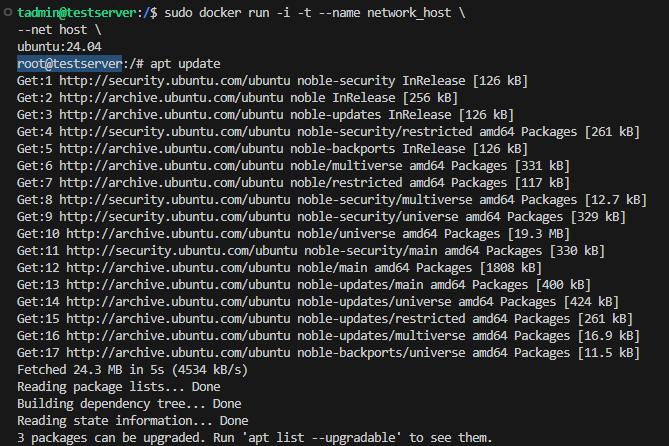The height and width of the screenshot is (446, 669).
Task: Open the Get:2 noble InRelease URL
Action: [x=171, y=98]
